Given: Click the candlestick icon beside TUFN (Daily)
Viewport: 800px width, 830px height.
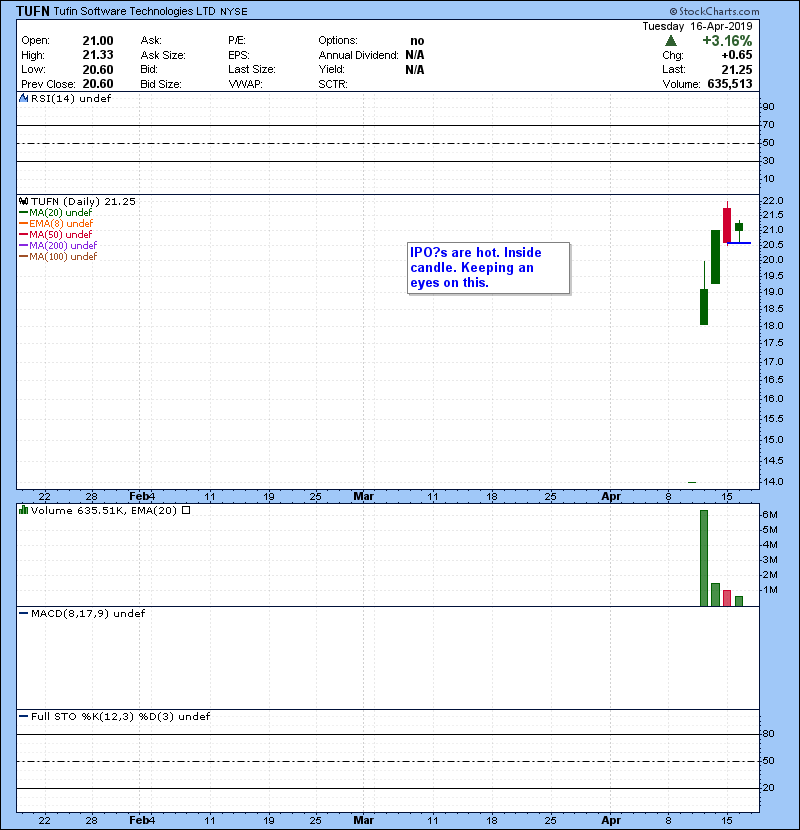Looking at the screenshot, I should [x=23, y=201].
